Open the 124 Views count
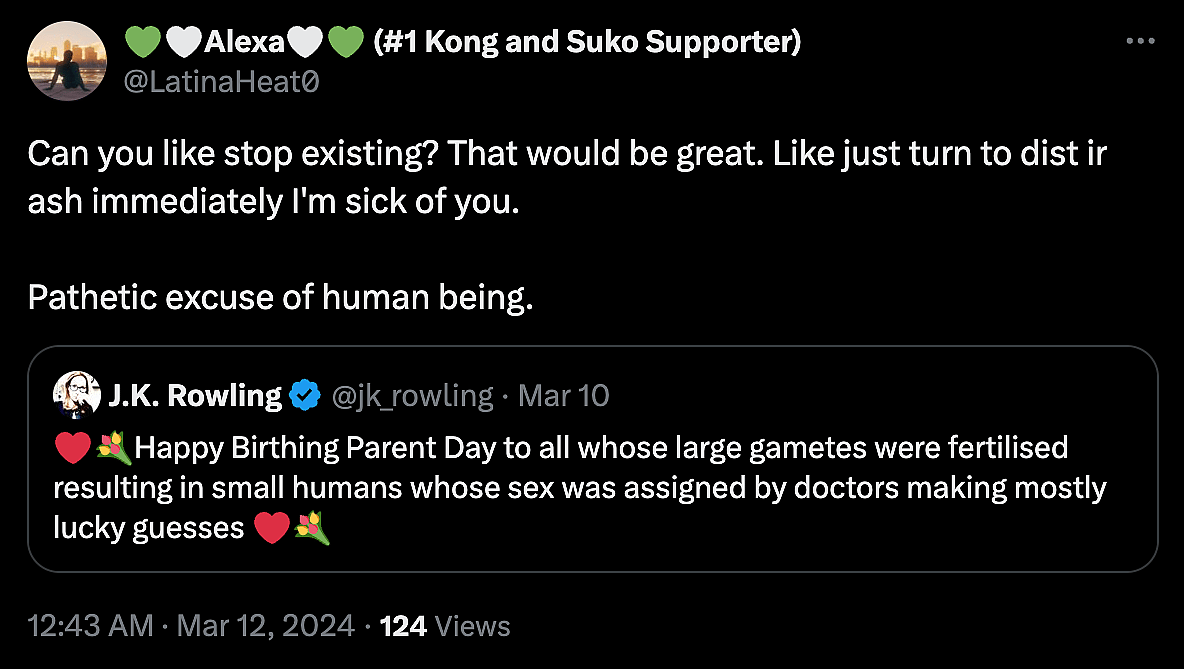 click(445, 626)
